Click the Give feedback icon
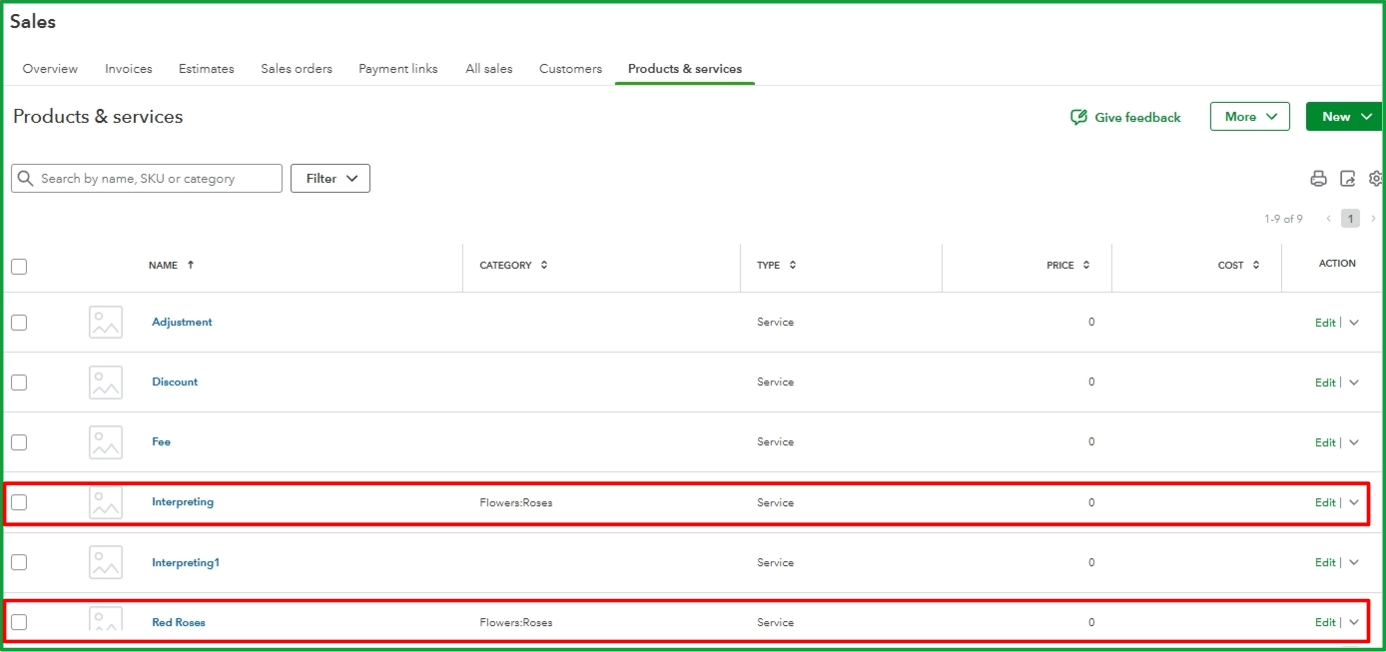The width and height of the screenshot is (1386, 652). 1077,116
